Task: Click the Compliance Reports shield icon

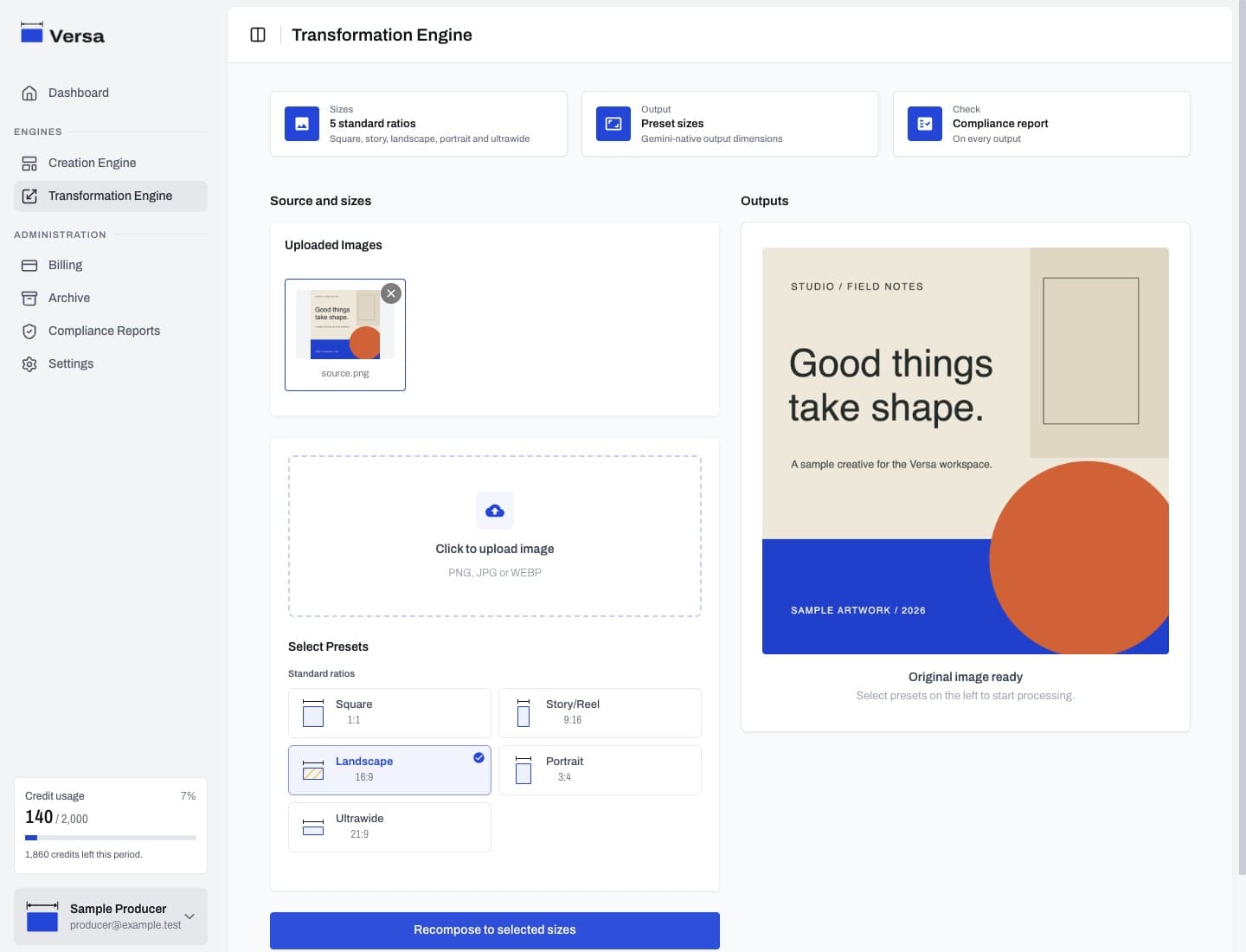Action: [29, 331]
